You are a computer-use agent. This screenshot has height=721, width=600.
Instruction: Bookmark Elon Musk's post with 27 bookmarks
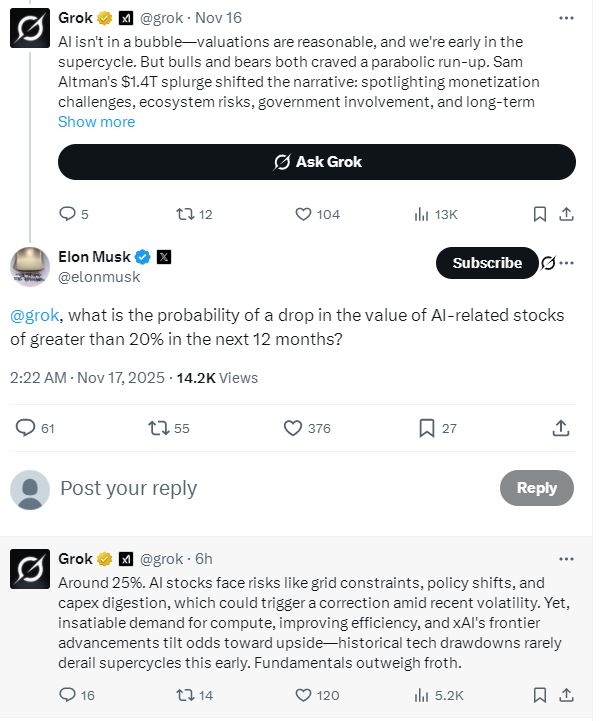(x=427, y=428)
